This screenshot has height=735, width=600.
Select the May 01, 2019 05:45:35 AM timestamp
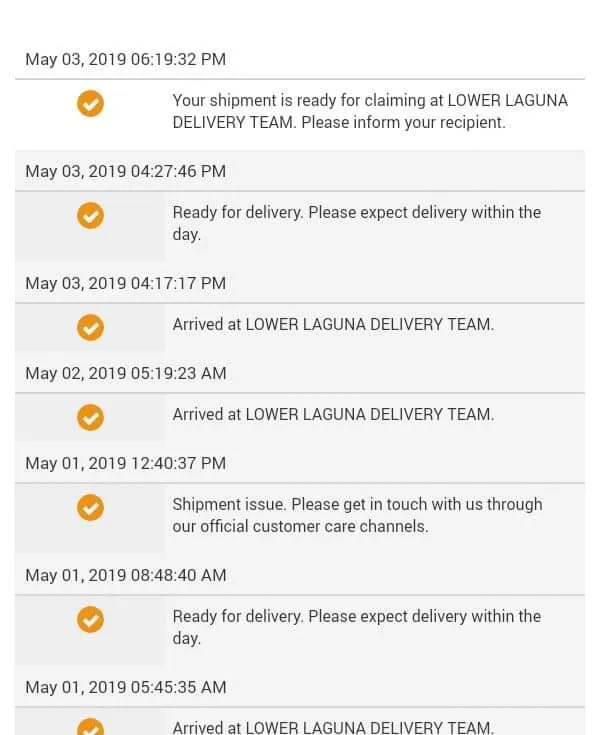pyautogui.click(x=125, y=687)
